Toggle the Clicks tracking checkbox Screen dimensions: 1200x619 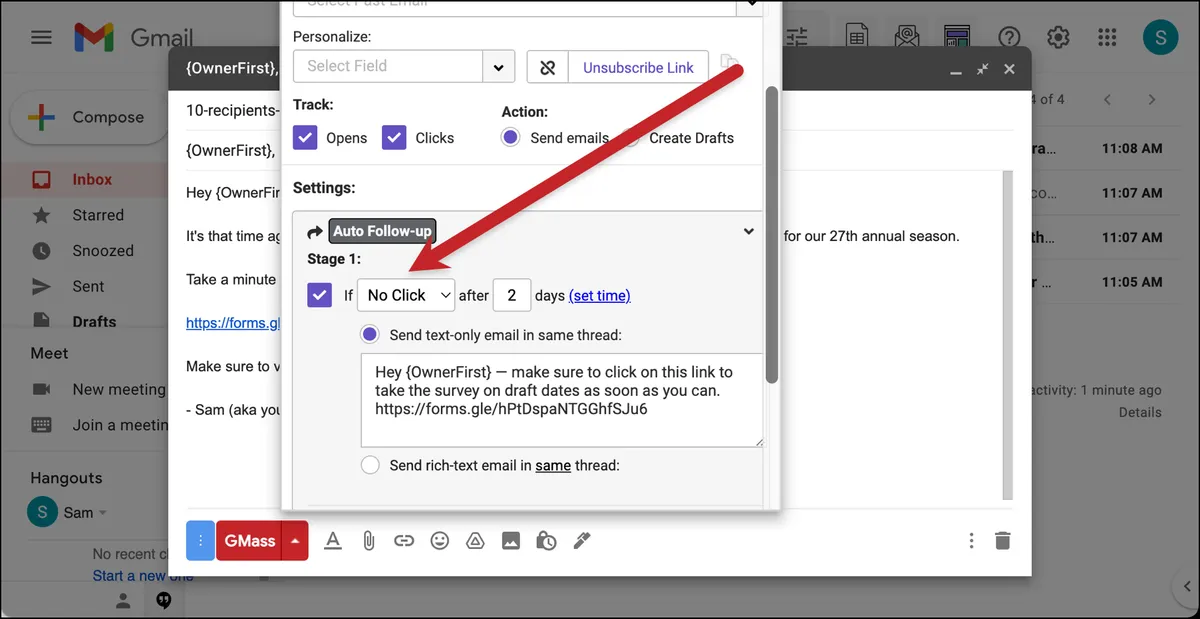[x=394, y=138]
